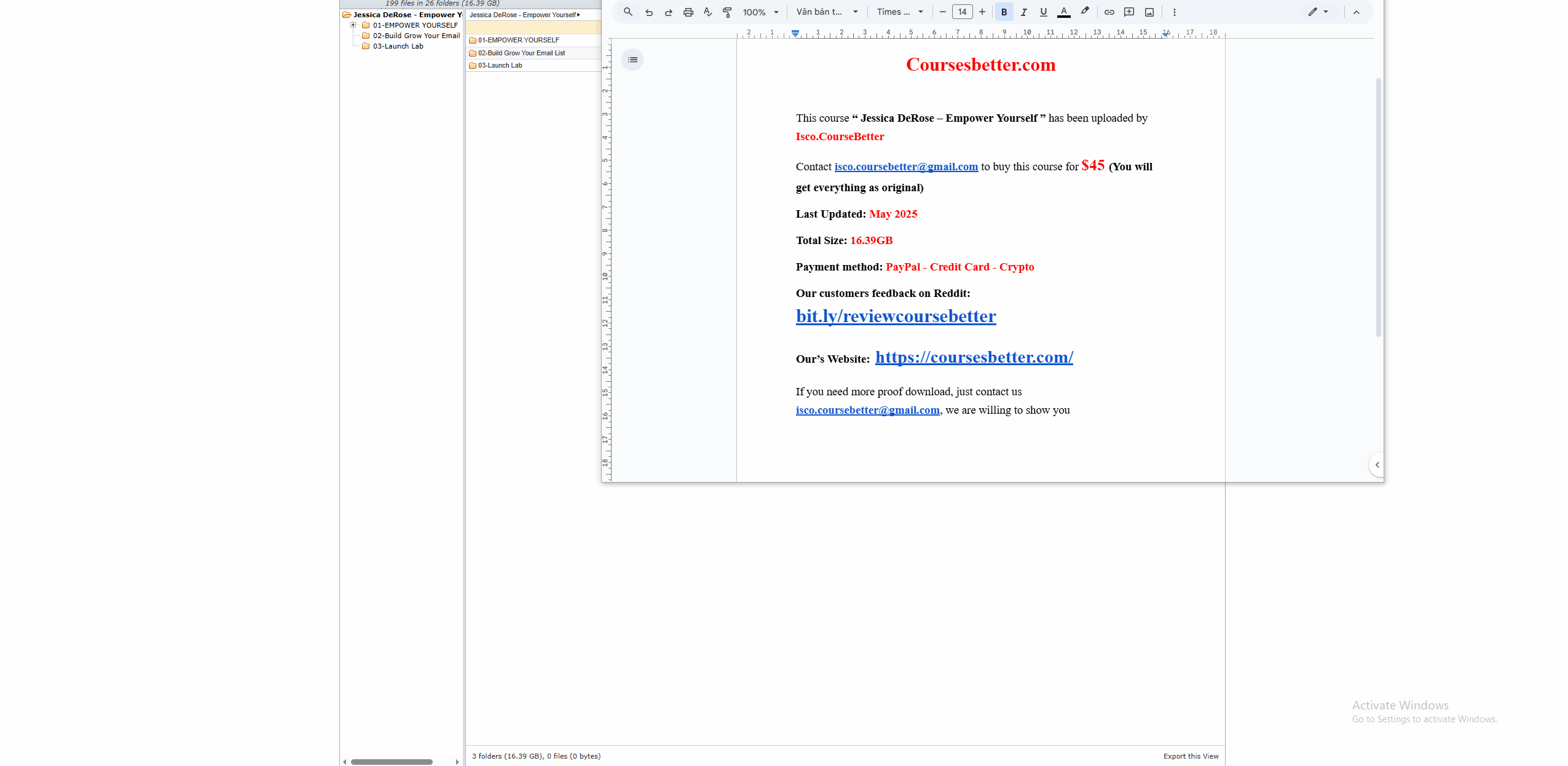
Task: Click the Coursesbetter.com heading text
Action: tap(980, 65)
